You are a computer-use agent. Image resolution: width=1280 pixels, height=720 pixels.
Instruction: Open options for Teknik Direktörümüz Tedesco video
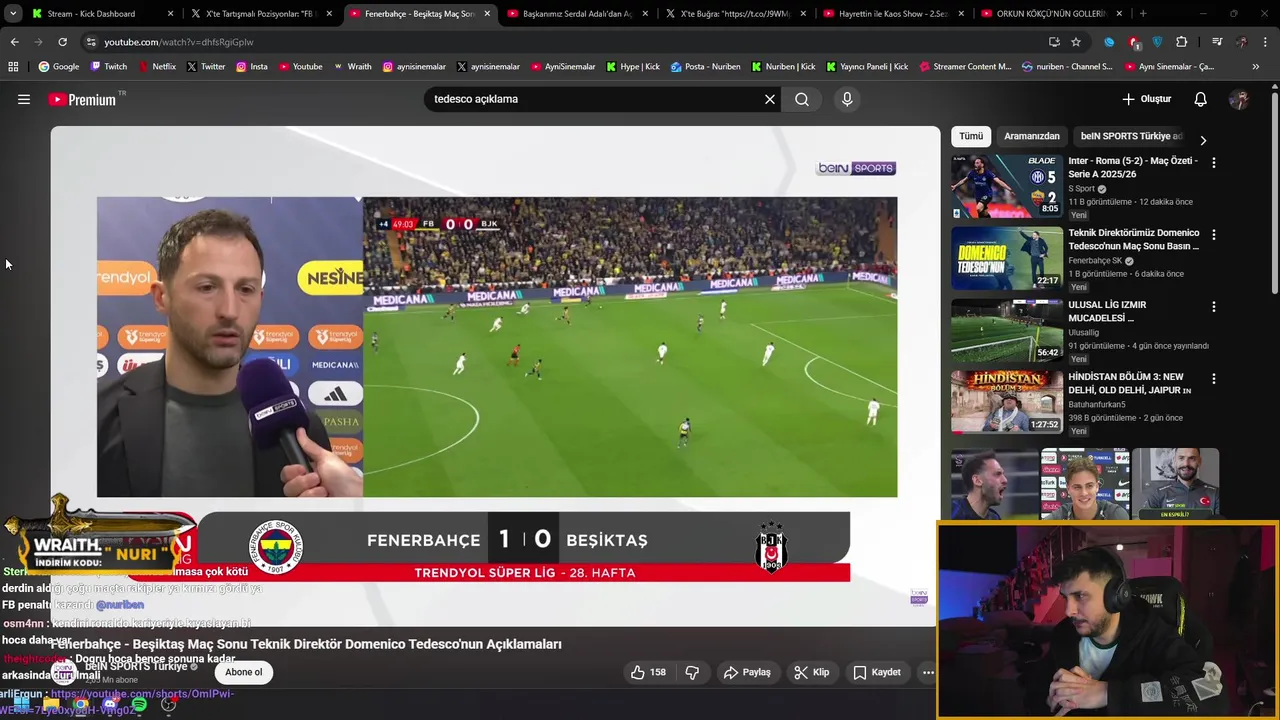(x=1214, y=234)
